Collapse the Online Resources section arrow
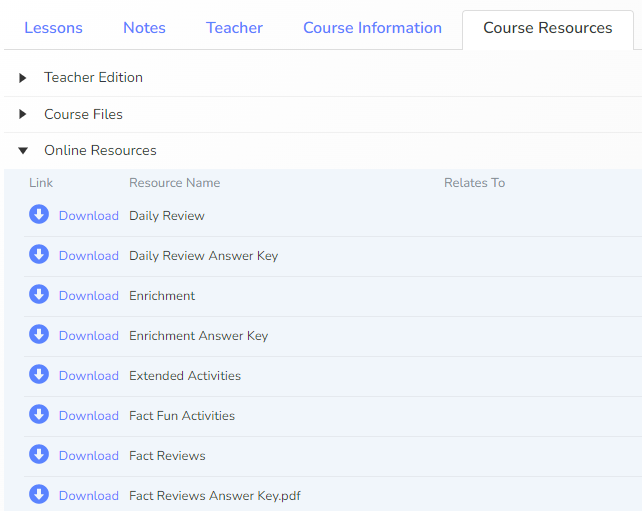This screenshot has width=642, height=511. (23, 151)
